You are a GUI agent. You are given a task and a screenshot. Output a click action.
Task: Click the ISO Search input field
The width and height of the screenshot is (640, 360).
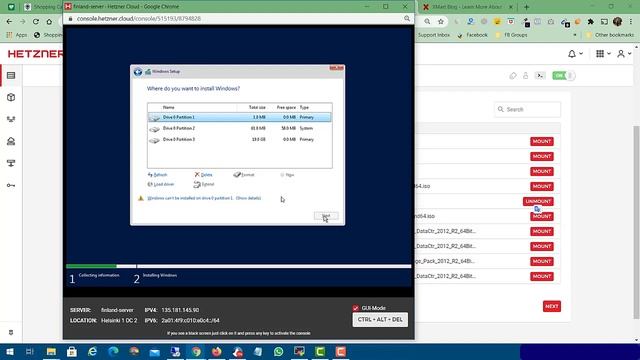click(x=527, y=109)
